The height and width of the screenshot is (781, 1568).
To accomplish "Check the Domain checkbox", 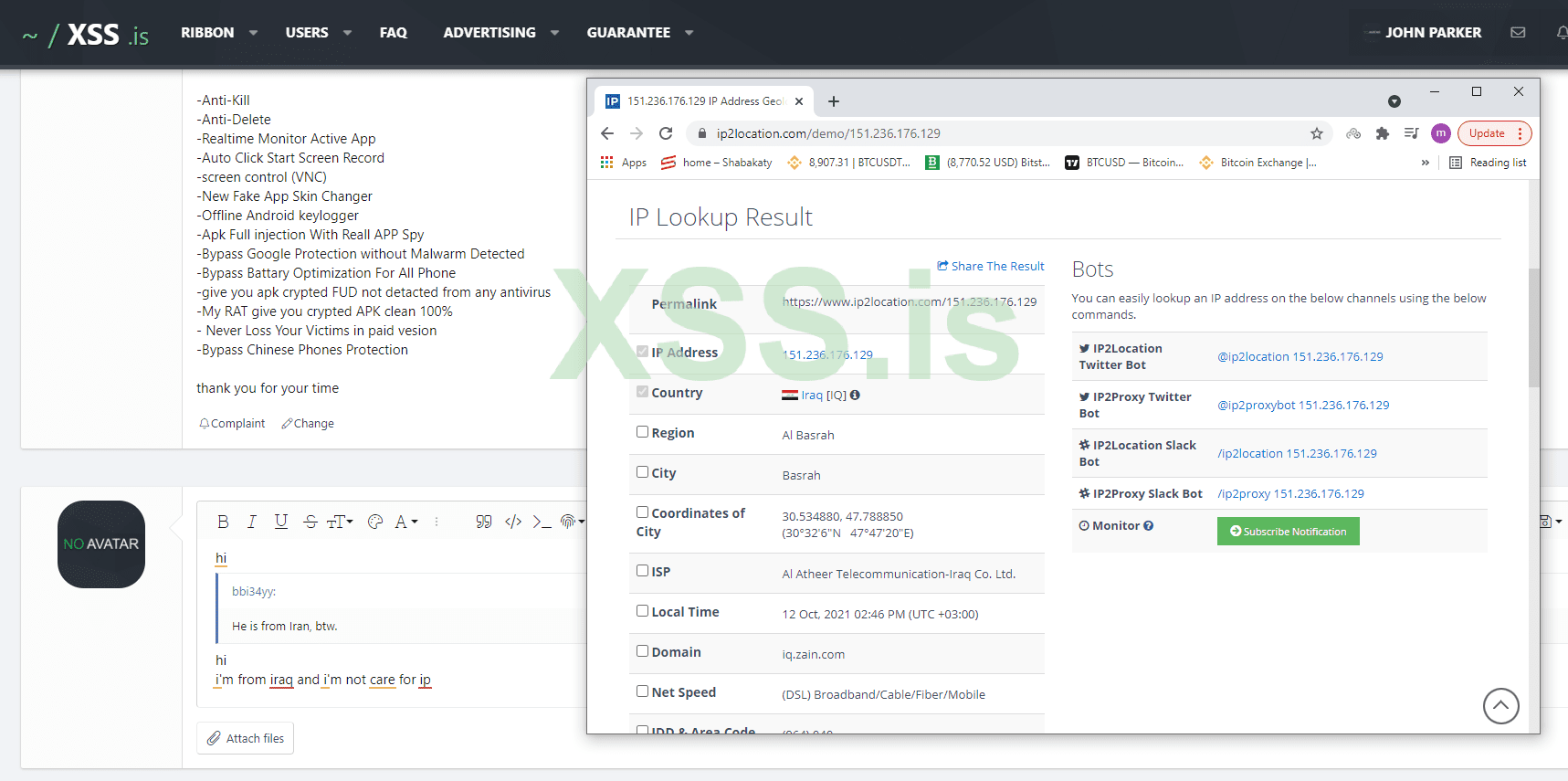I will click(642, 651).
